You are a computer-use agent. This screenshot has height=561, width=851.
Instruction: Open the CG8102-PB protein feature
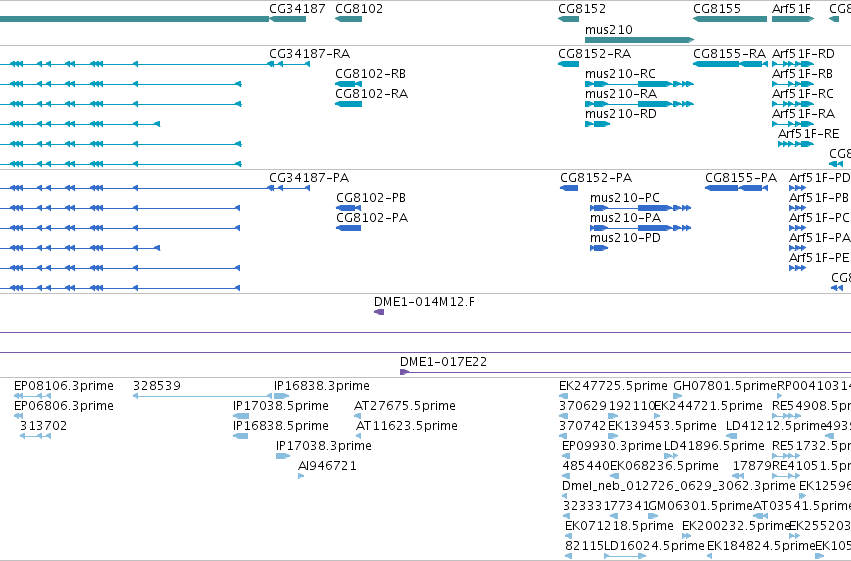(x=348, y=208)
